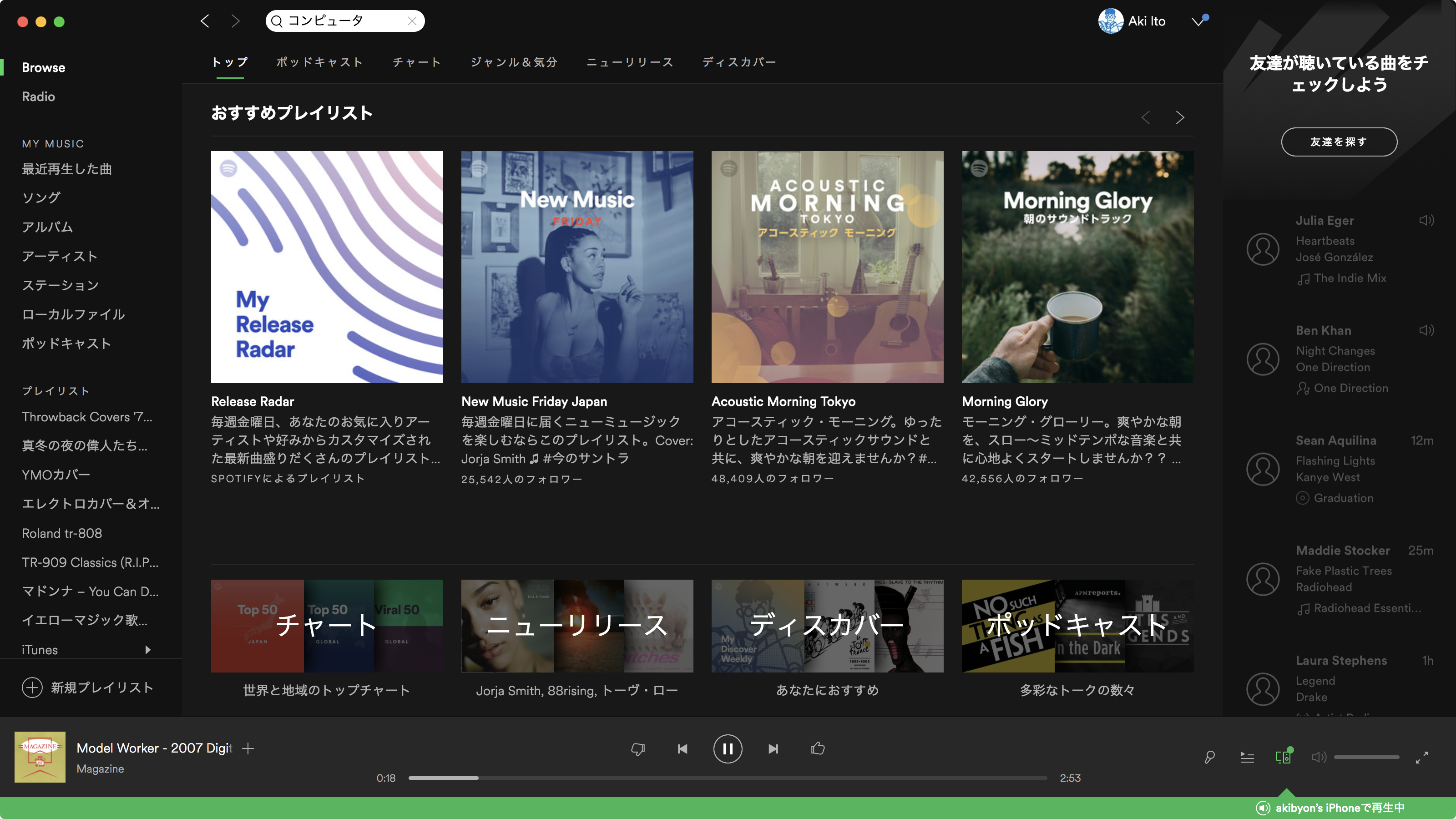Viewport: 1456px width, 819px height.
Task: Seek in the track progress bar
Action: point(728,779)
